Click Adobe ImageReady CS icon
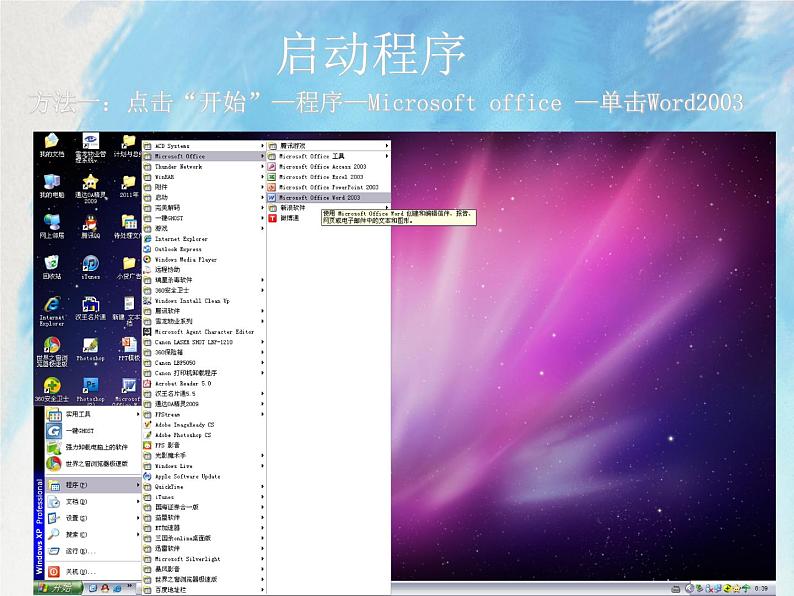 (x=147, y=424)
